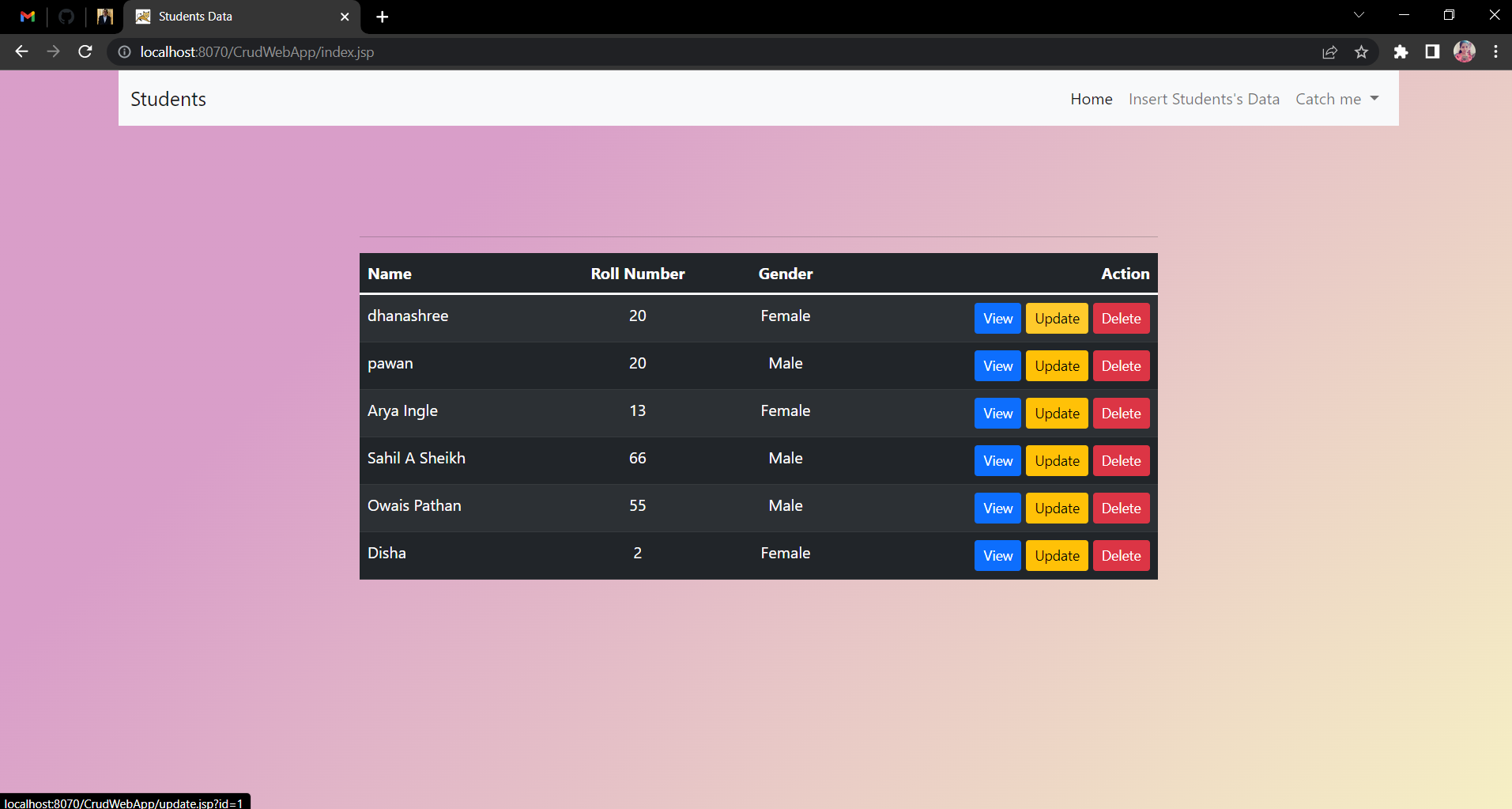Share this page via share icon
1512x809 pixels.
point(1329,52)
